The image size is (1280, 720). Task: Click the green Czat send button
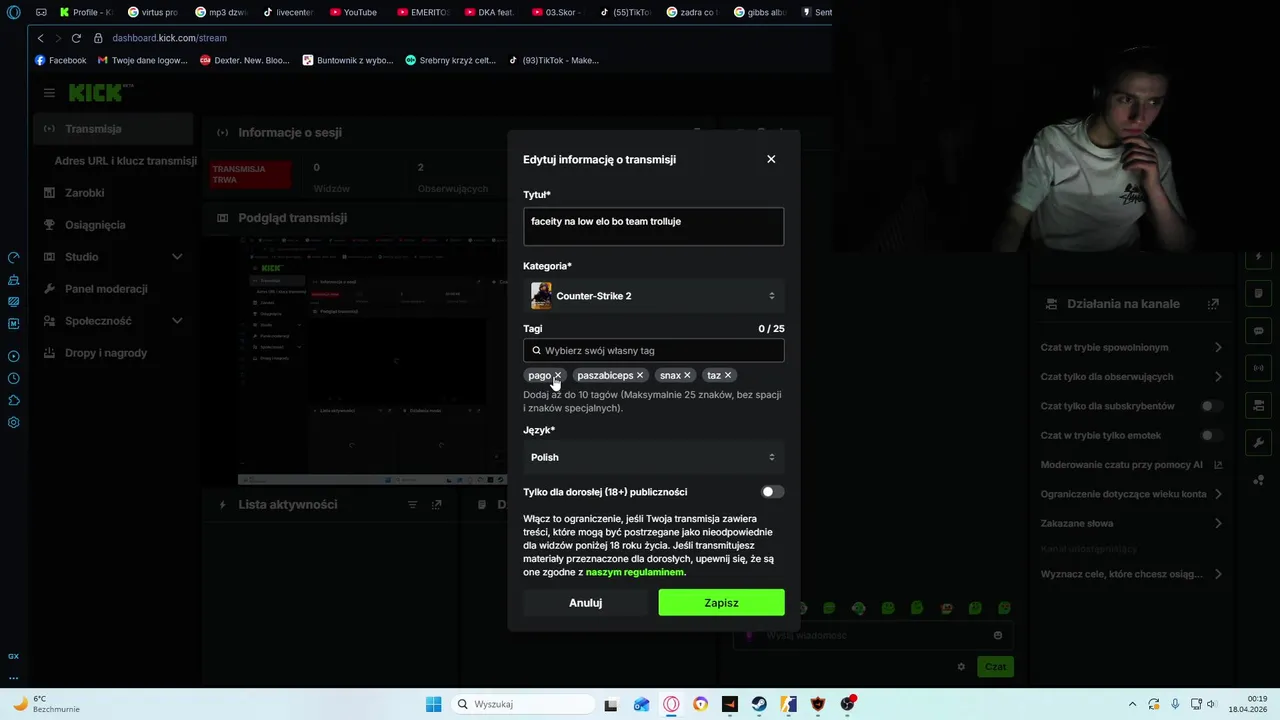pyautogui.click(x=995, y=666)
